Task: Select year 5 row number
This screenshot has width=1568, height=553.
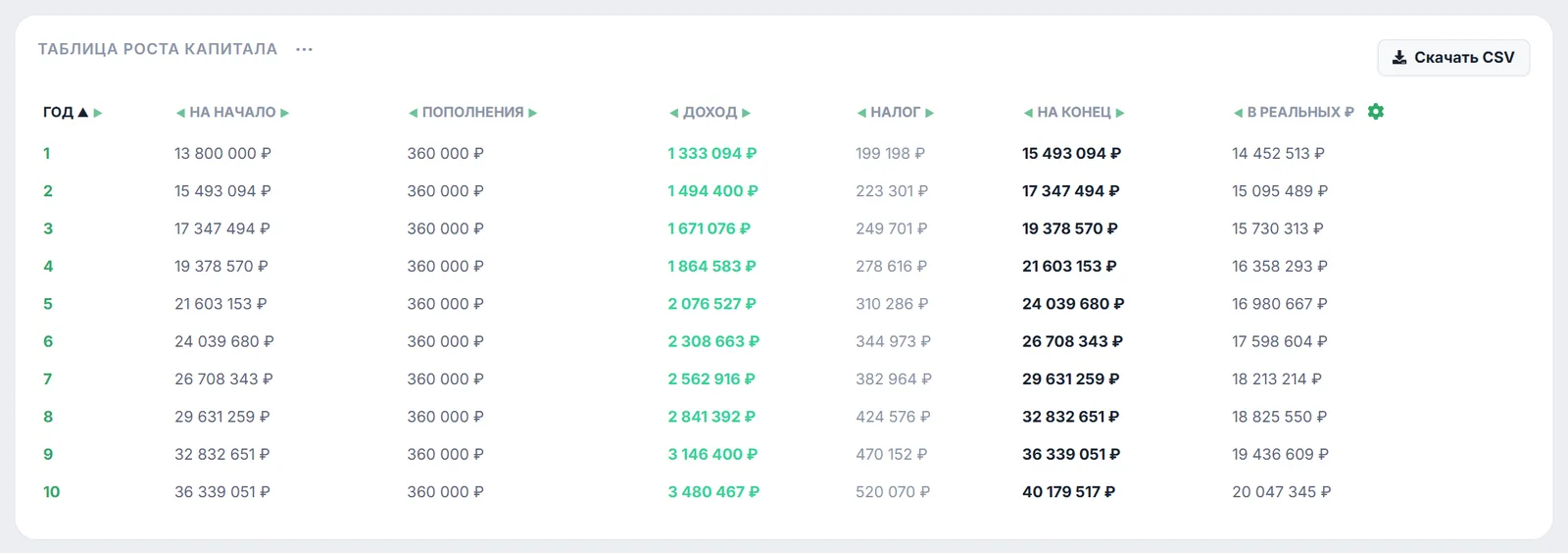Action: tap(48, 304)
